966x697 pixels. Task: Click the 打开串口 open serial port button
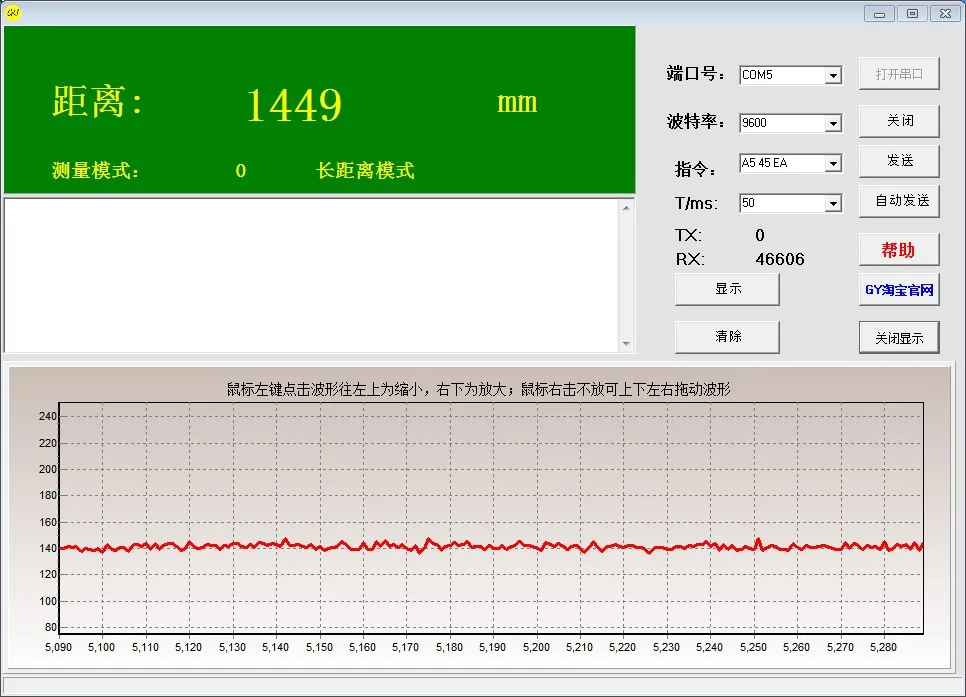pyautogui.click(x=897, y=73)
